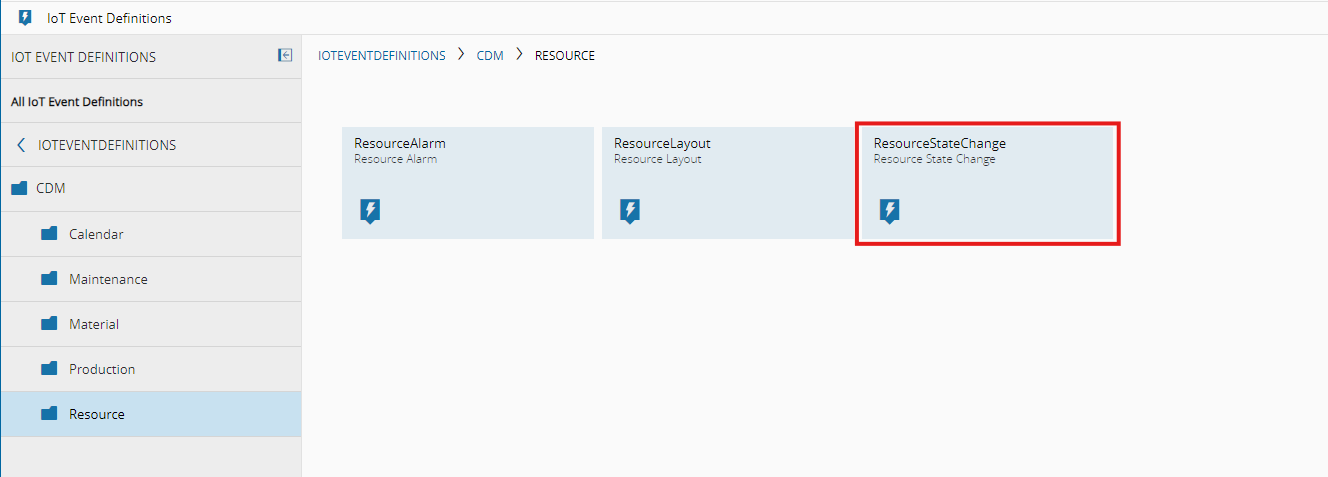
Task: Click the Material folder icon
Action: 49,324
